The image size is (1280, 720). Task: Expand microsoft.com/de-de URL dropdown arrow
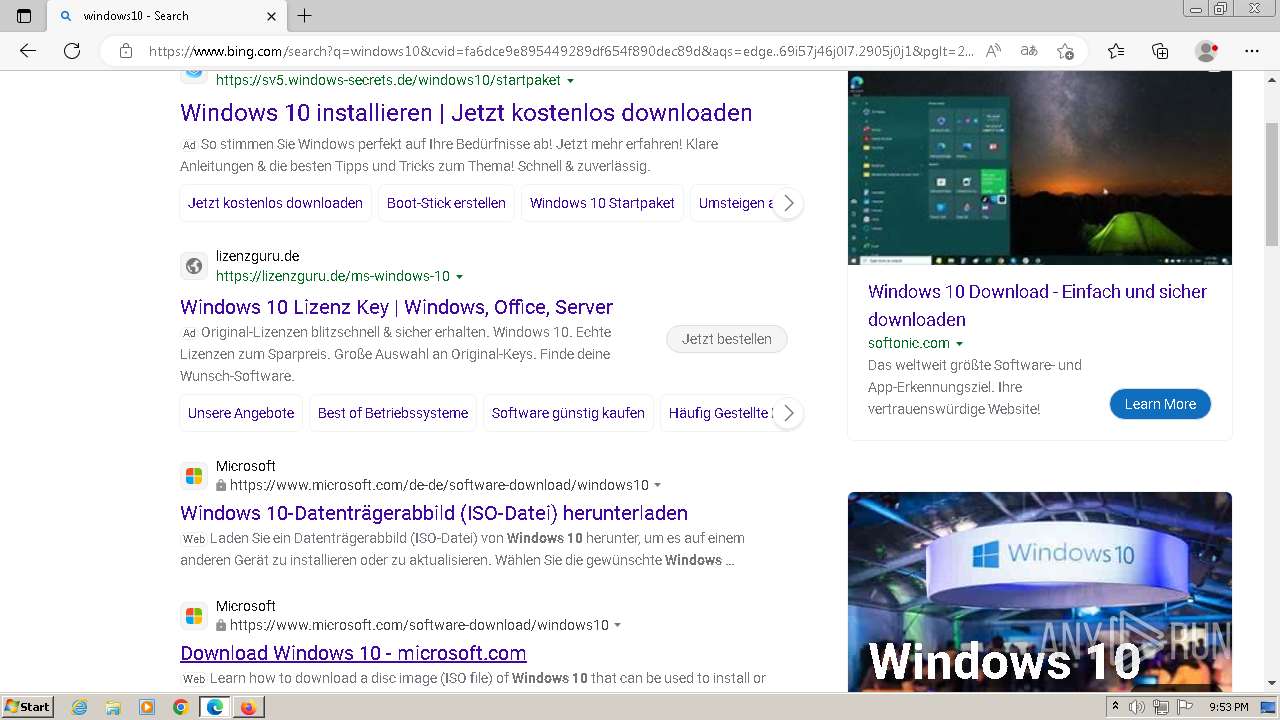pyautogui.click(x=657, y=486)
